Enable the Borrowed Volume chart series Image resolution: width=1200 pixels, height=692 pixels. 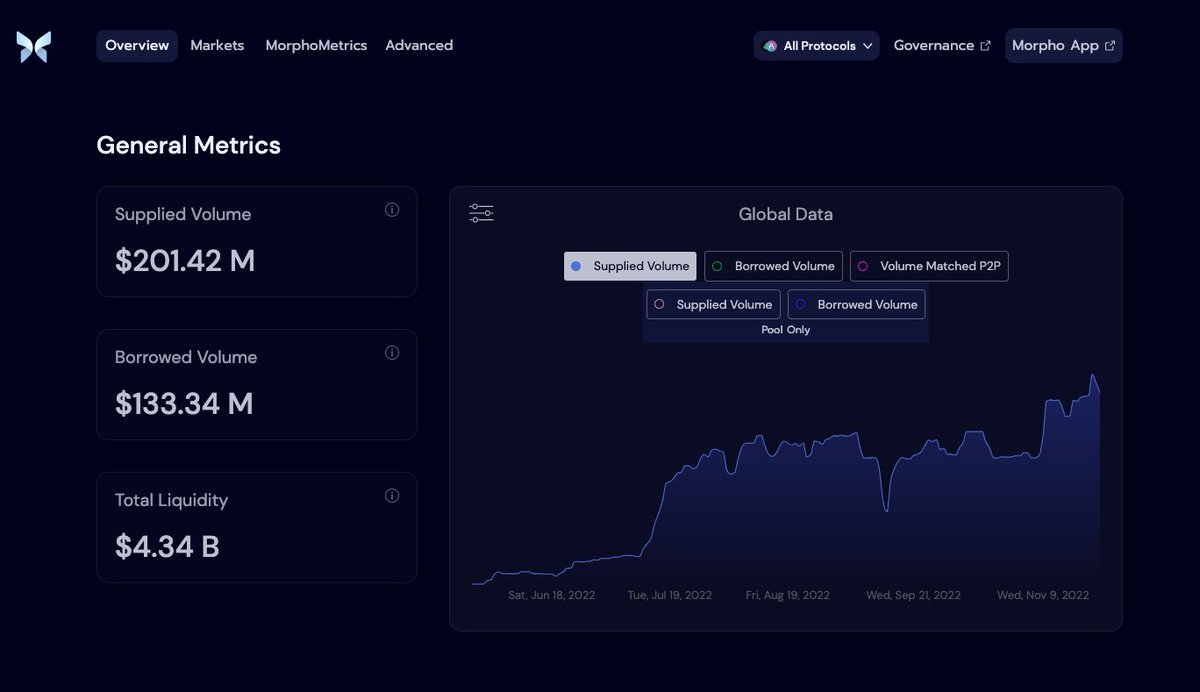click(773, 266)
